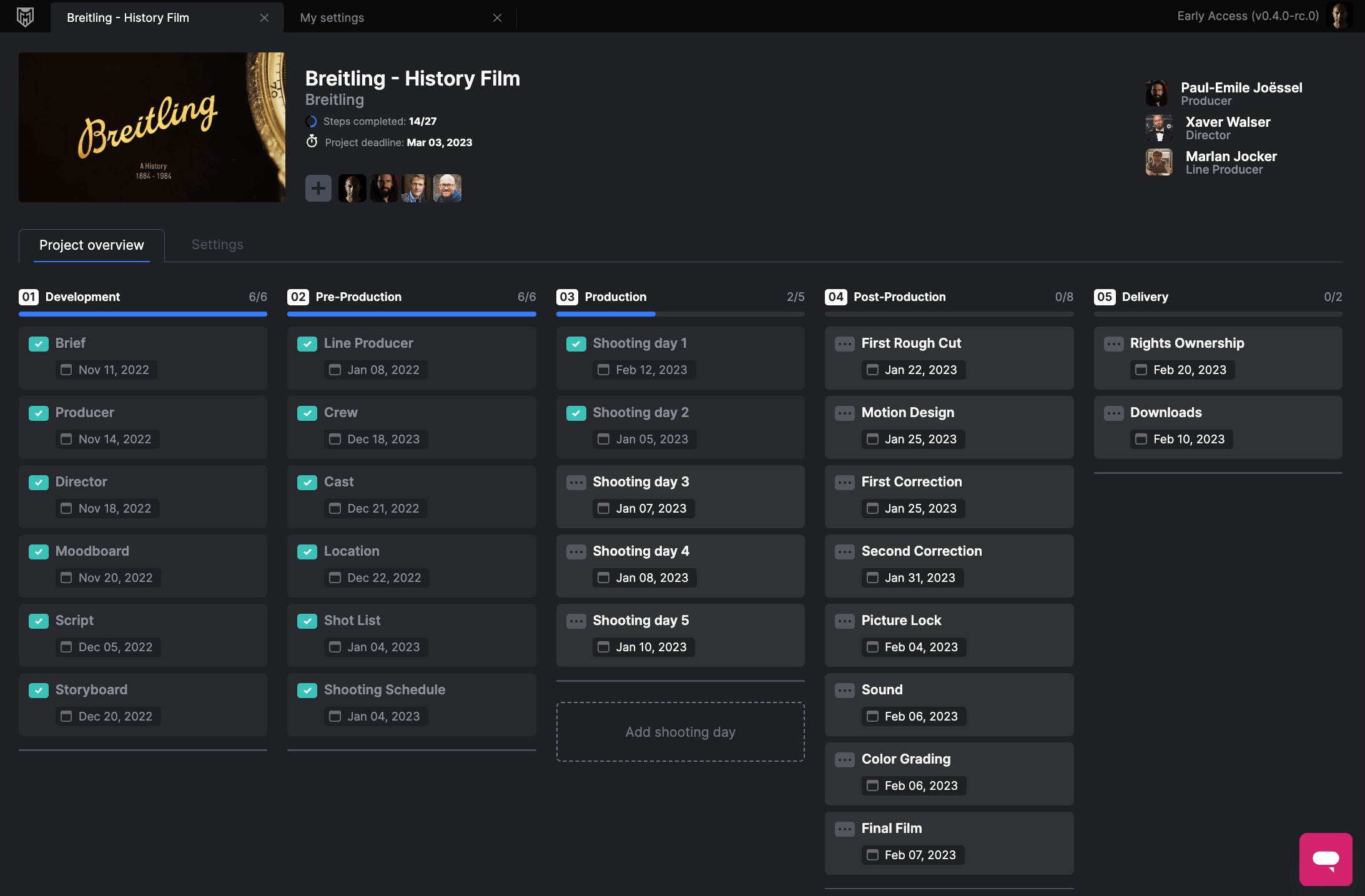
Task: Click Paul-Emile Joëssel's producer avatar
Action: coord(1157,93)
